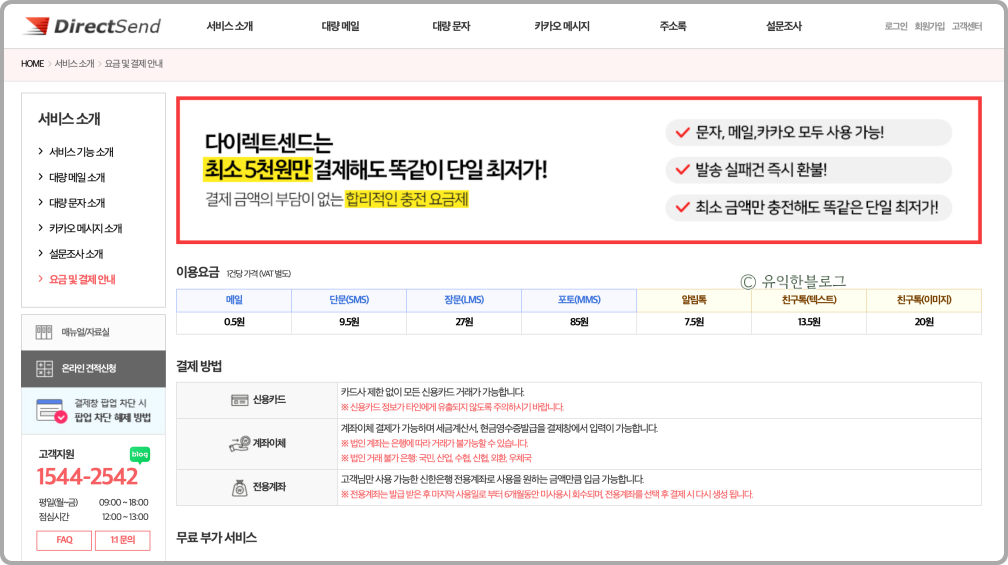Image resolution: width=1008 pixels, height=565 pixels.
Task: Click banner headline 최소 5천원만 text
Action: [257, 170]
